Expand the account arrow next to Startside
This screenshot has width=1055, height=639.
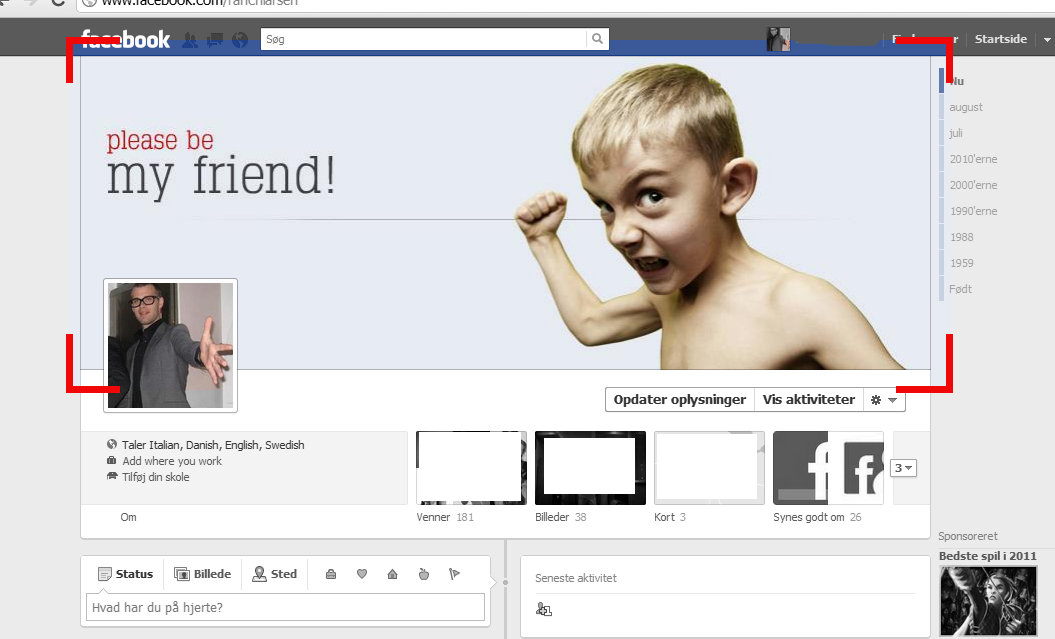click(x=1046, y=40)
